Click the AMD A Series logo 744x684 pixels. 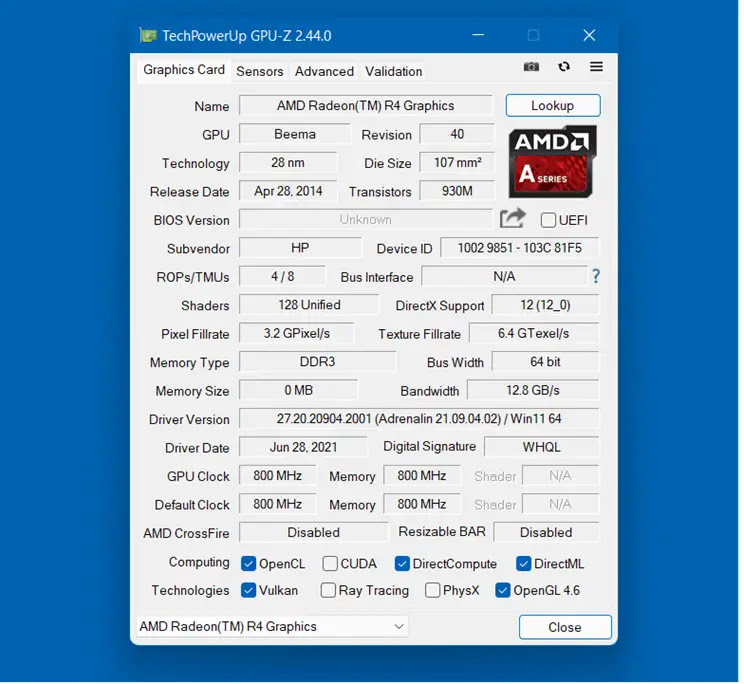pyautogui.click(x=552, y=161)
